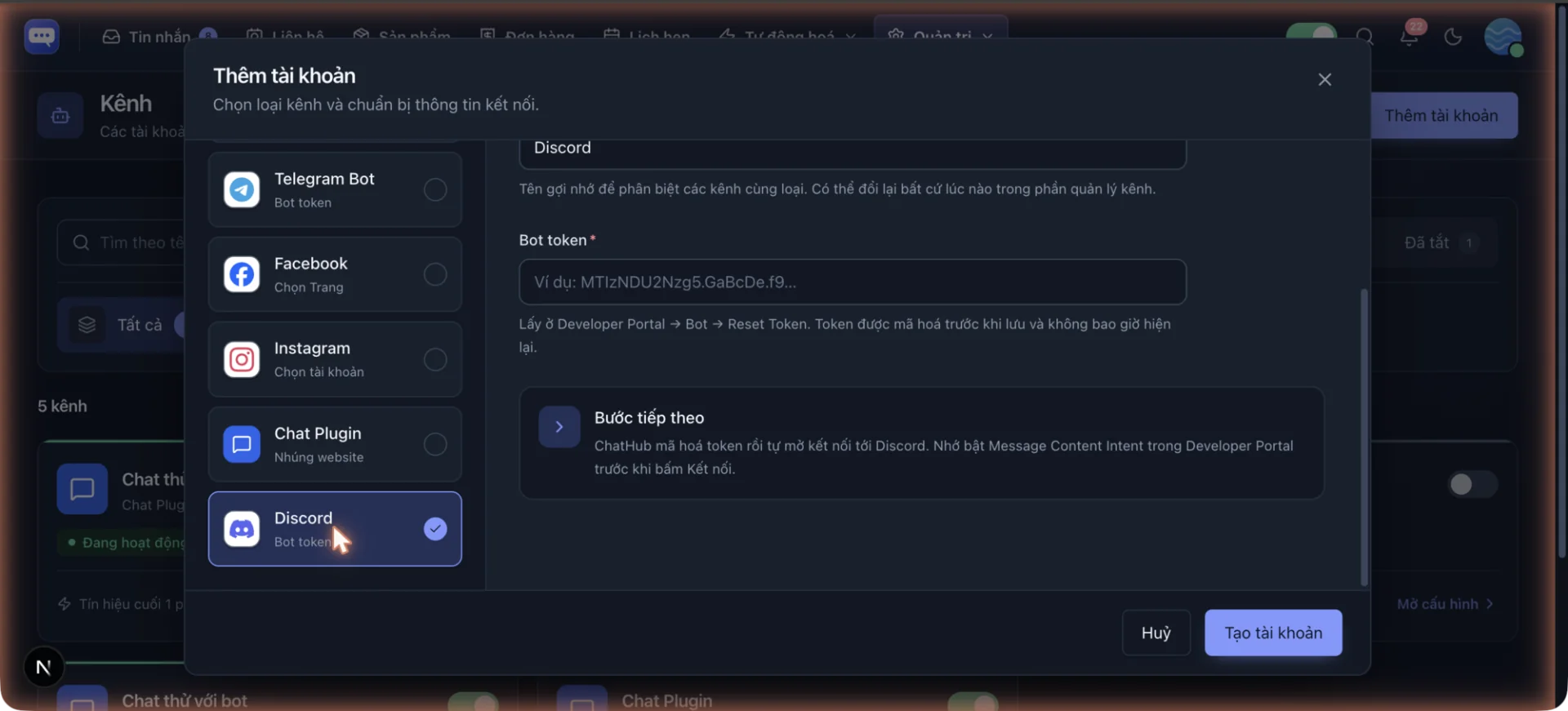Select the Telegram Bot radio circle
This screenshot has height=711, width=1568.
tap(435, 189)
